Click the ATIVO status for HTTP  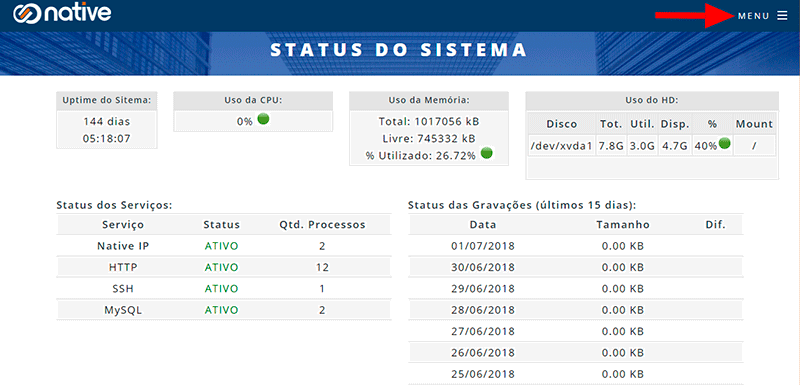coord(221,267)
